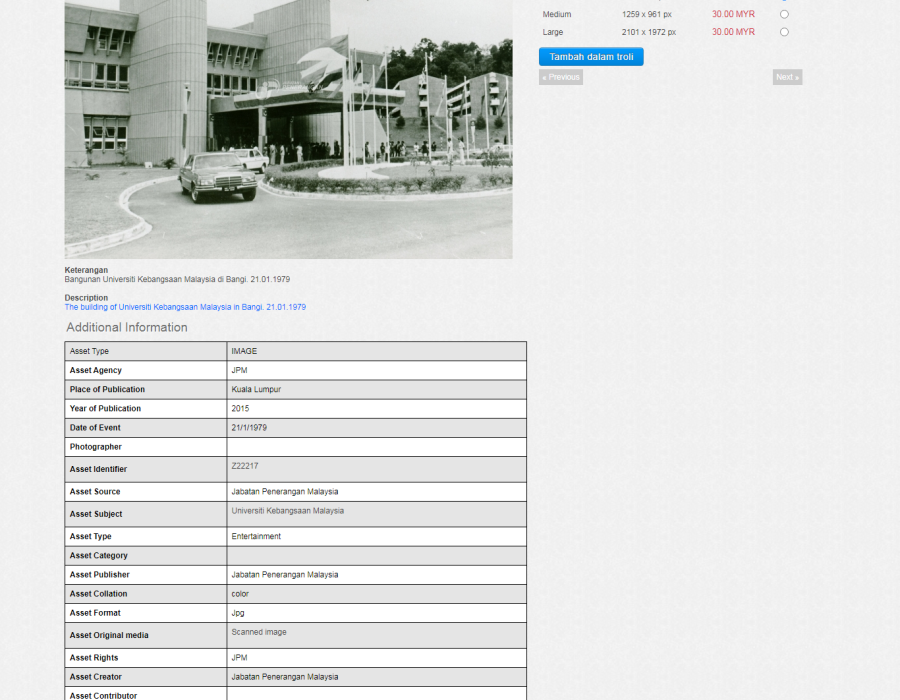900x700 pixels.
Task: Click the Z22217 asset identifier
Action: click(245, 466)
